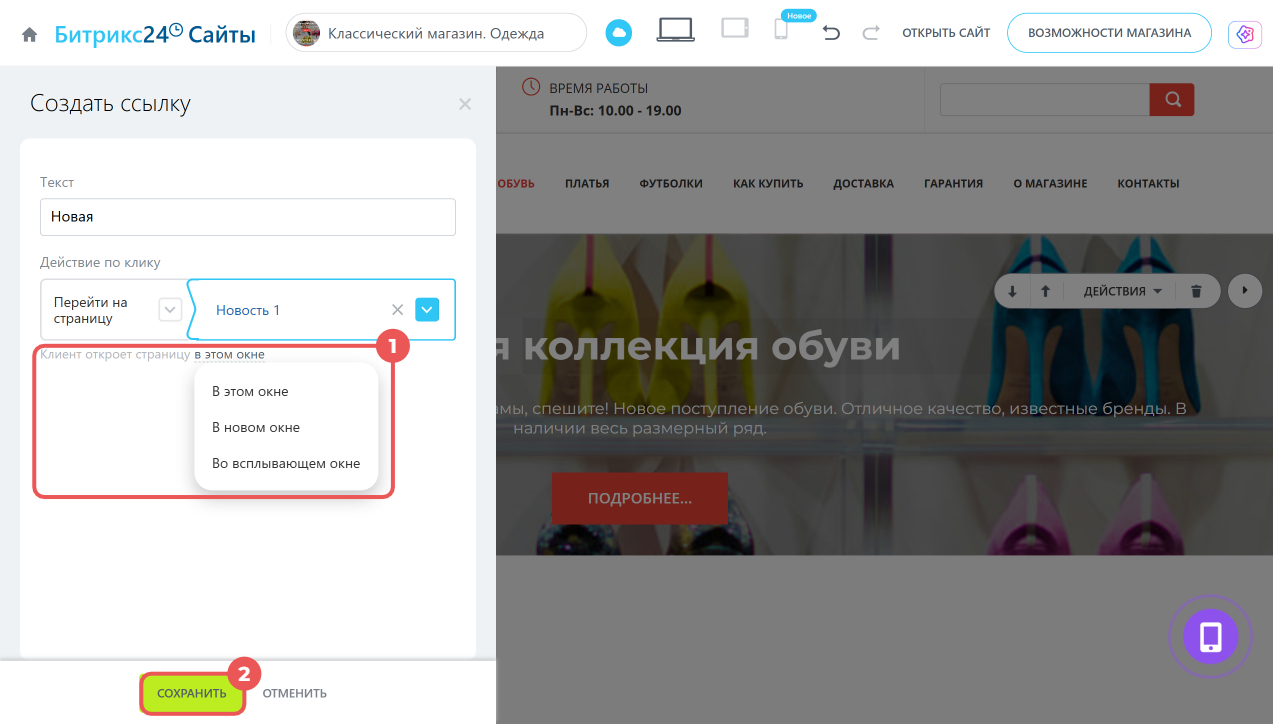Move block down with the down arrow
Viewport: 1273px width, 724px height.
pos(1012,291)
